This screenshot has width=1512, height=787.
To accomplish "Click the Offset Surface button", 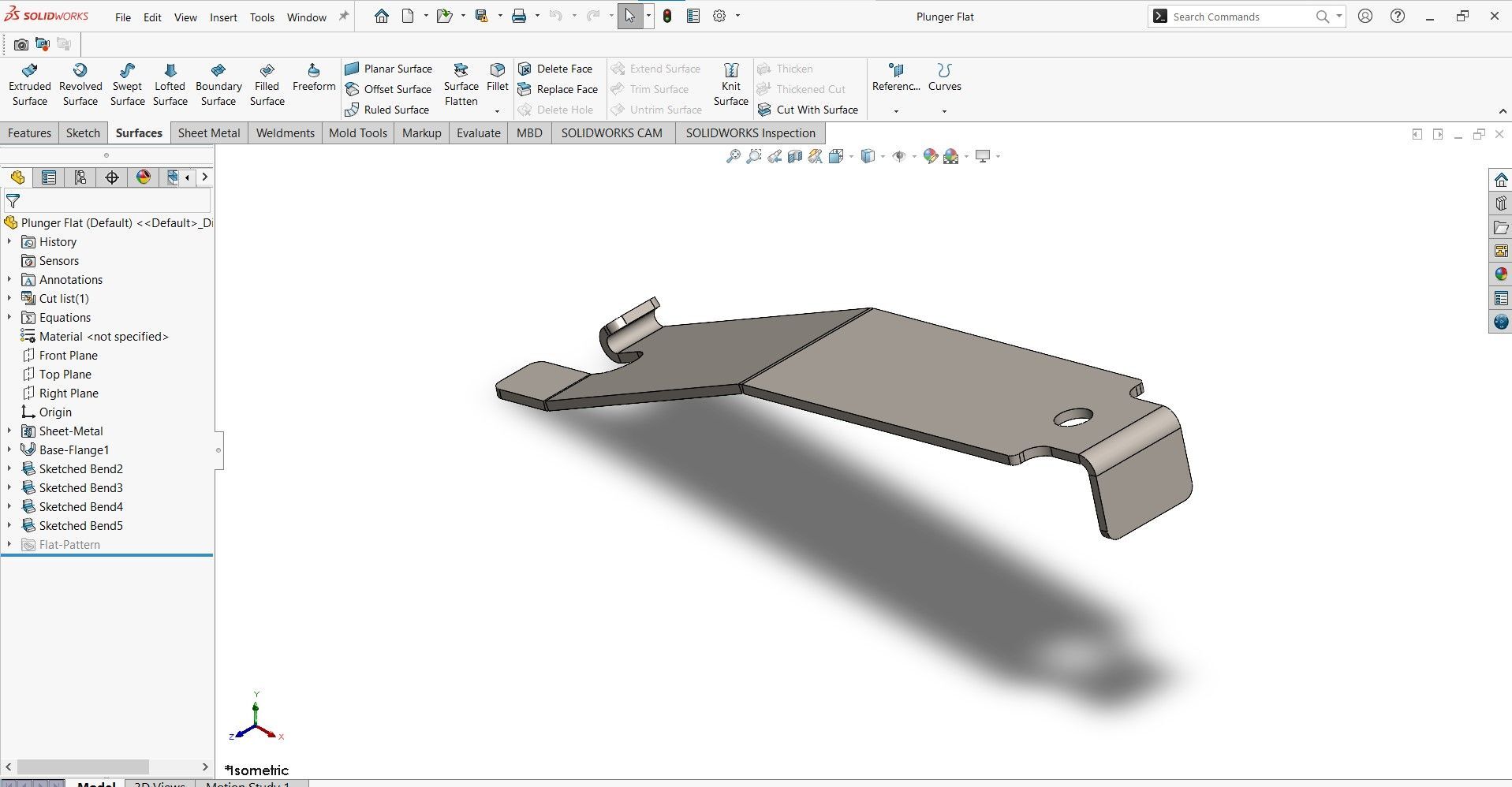I will 389,89.
